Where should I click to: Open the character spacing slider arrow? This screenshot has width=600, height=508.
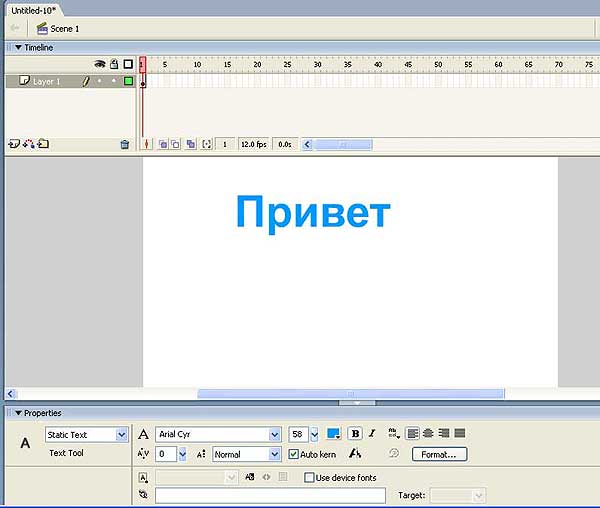coord(183,454)
